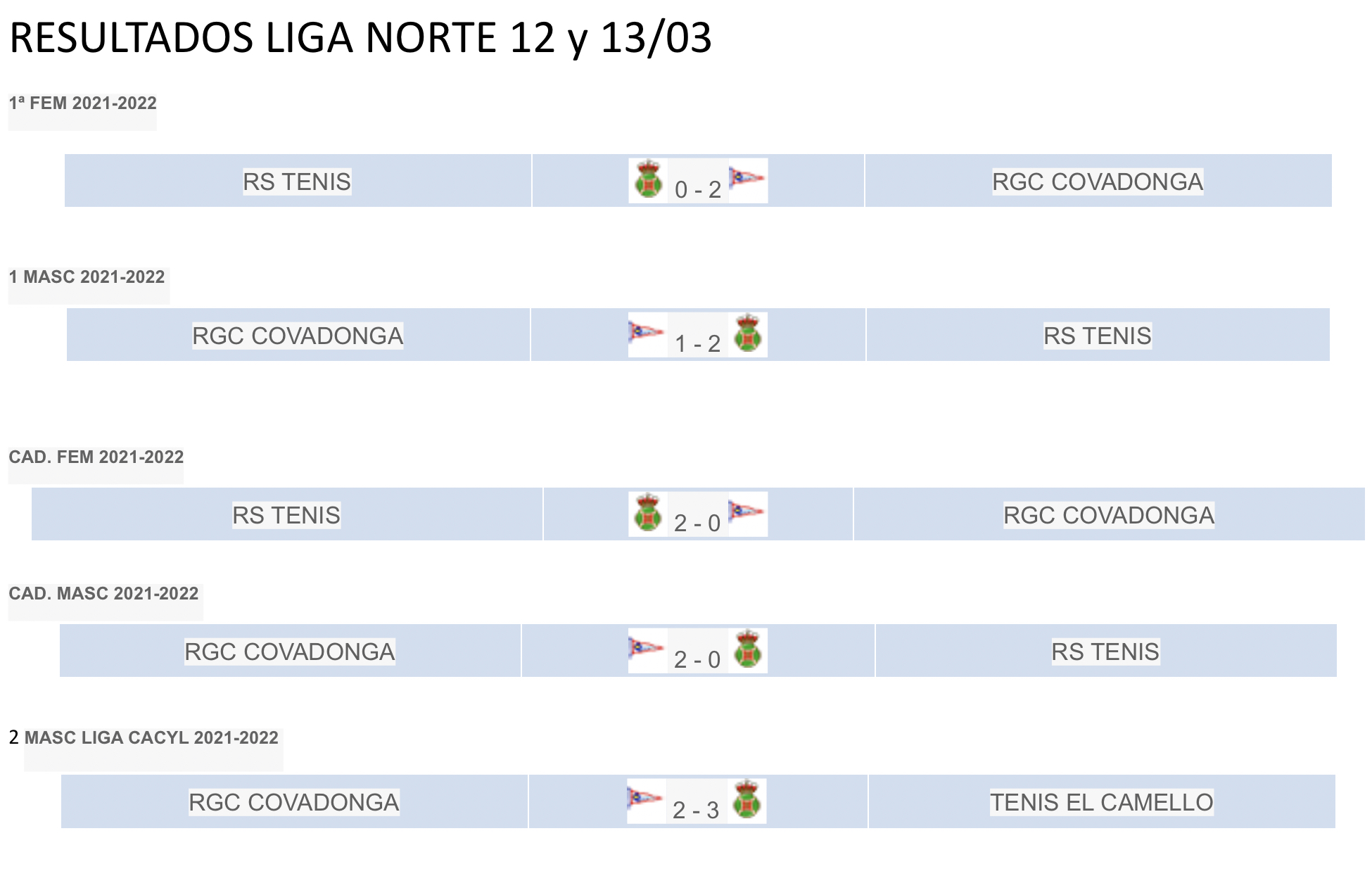
Task: Click the CAD. MASC 2021-2022 heading
Action: coord(103,593)
